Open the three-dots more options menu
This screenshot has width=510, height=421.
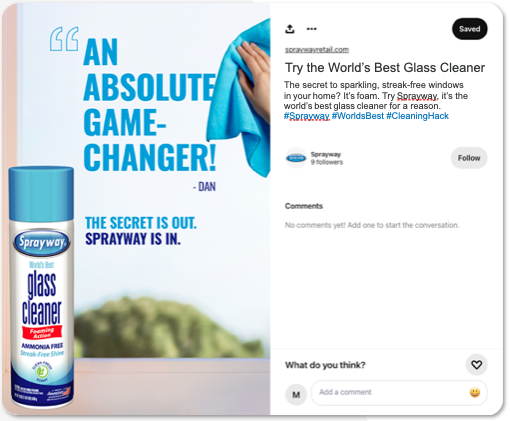click(311, 29)
